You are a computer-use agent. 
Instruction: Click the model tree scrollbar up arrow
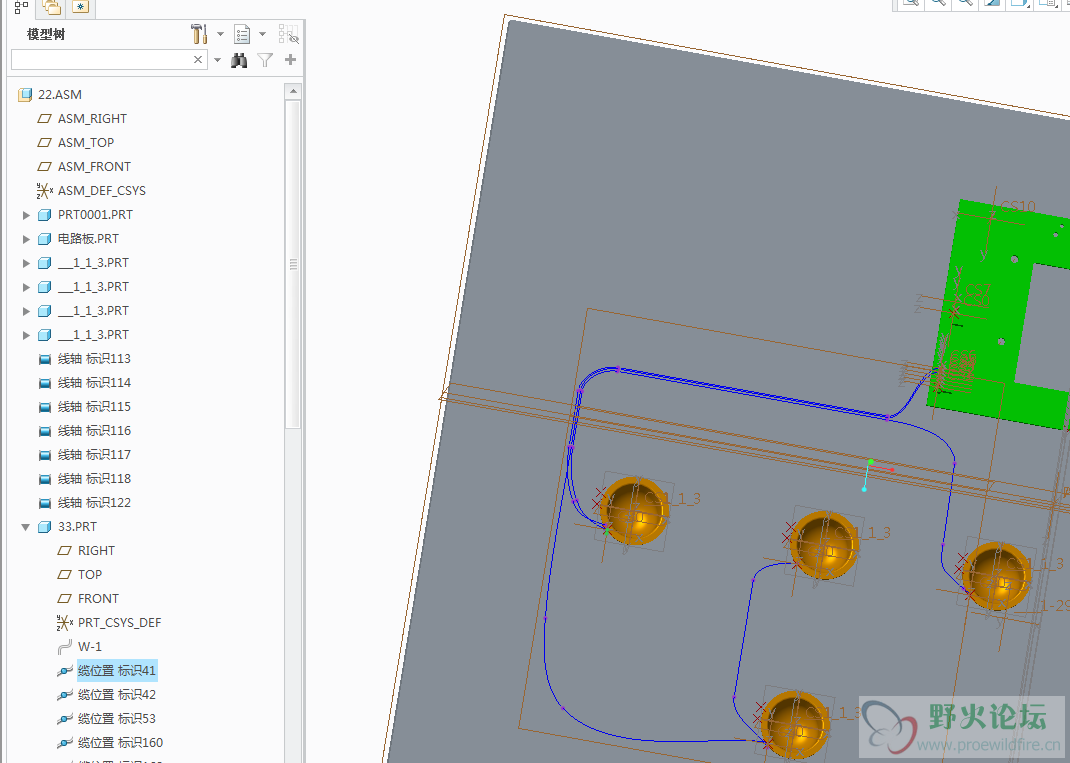point(293,91)
